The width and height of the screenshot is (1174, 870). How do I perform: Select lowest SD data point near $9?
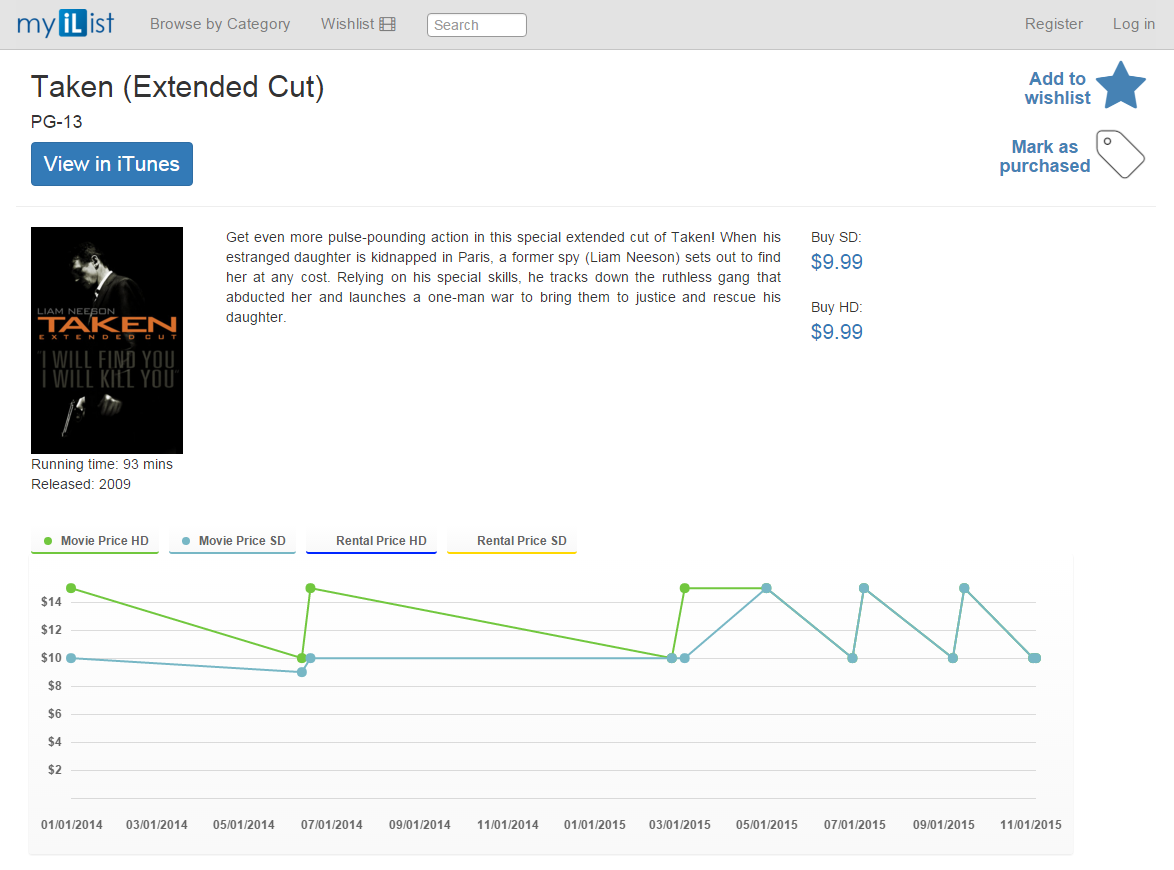pos(302,672)
